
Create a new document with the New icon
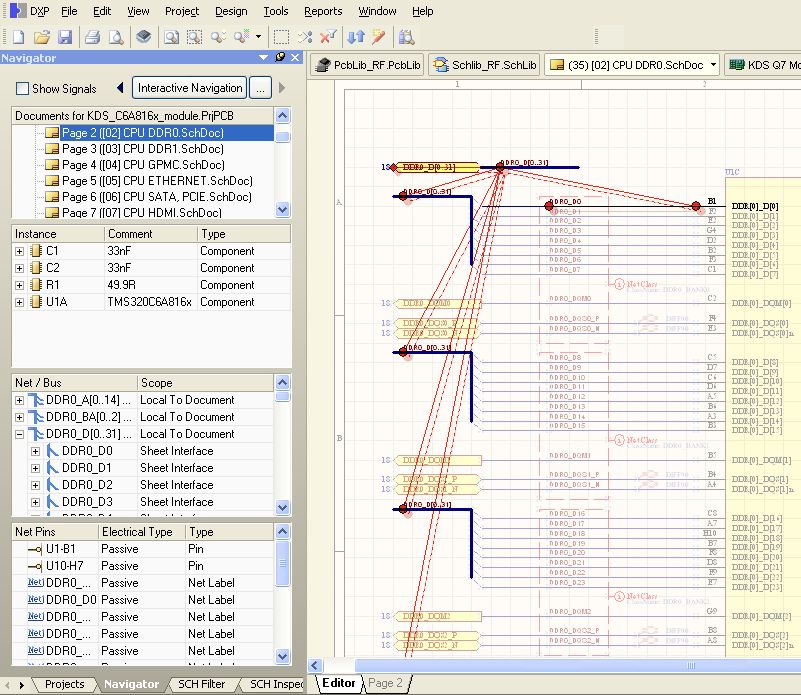pos(19,36)
